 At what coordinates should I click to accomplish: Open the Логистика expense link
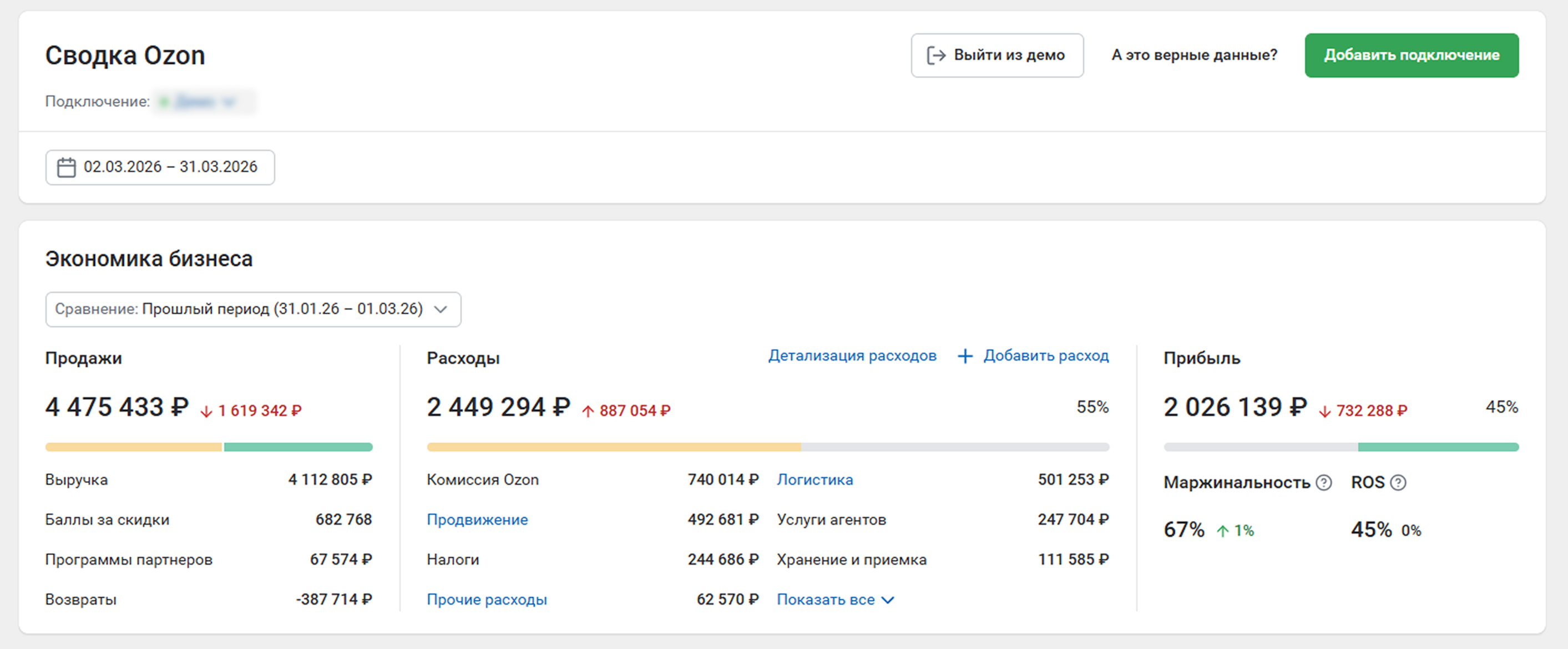click(815, 480)
